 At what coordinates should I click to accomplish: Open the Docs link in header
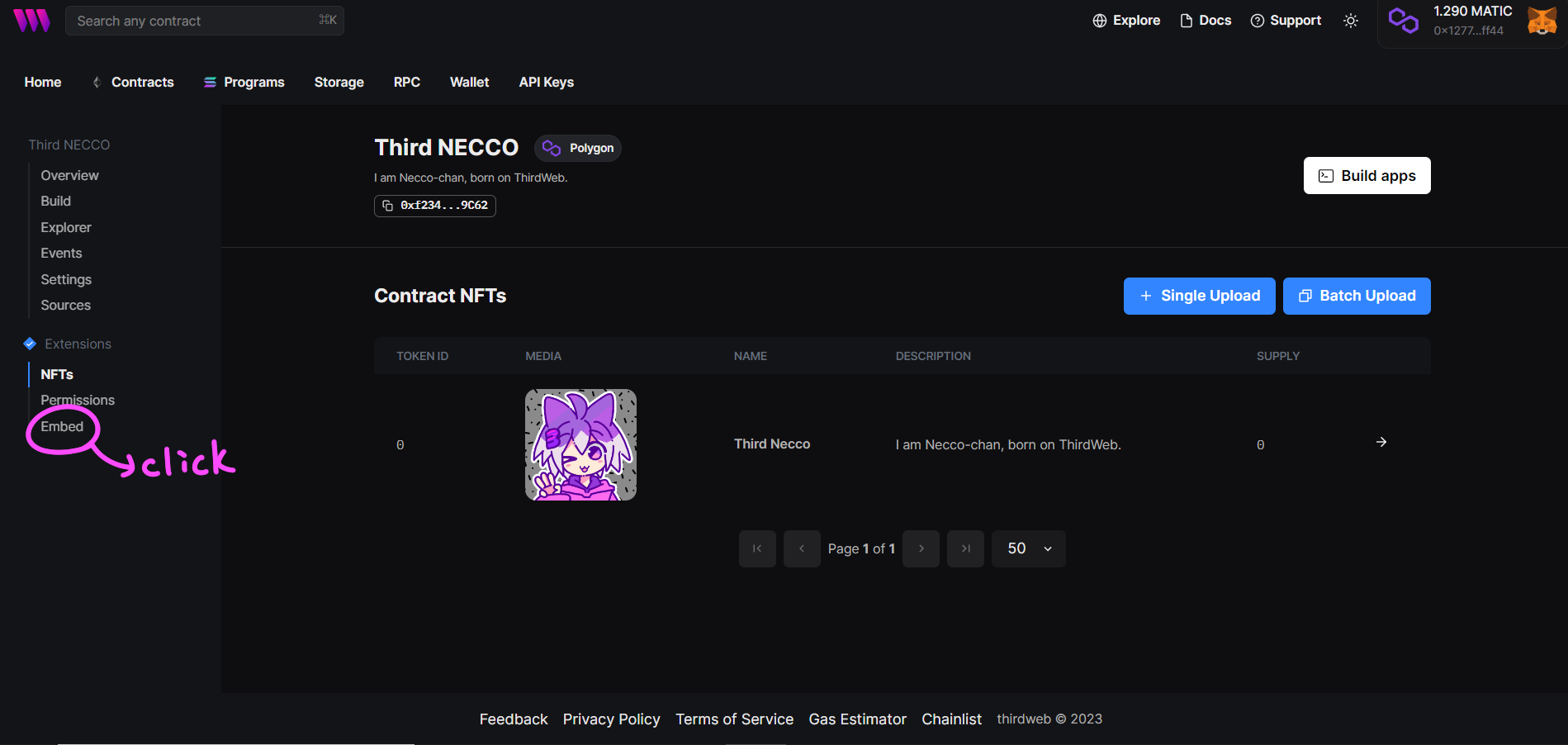(x=1206, y=21)
